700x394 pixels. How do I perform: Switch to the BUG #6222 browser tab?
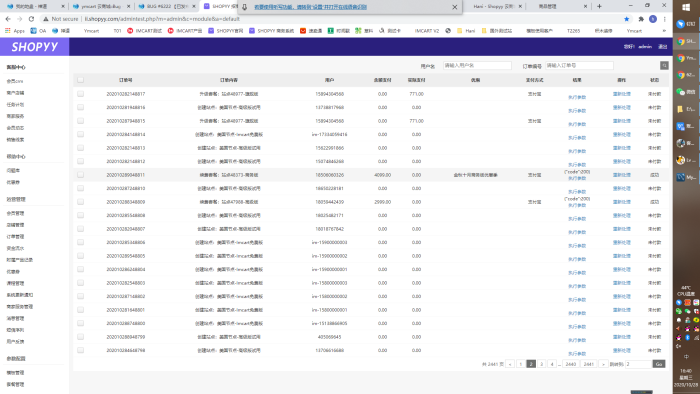click(x=167, y=6)
